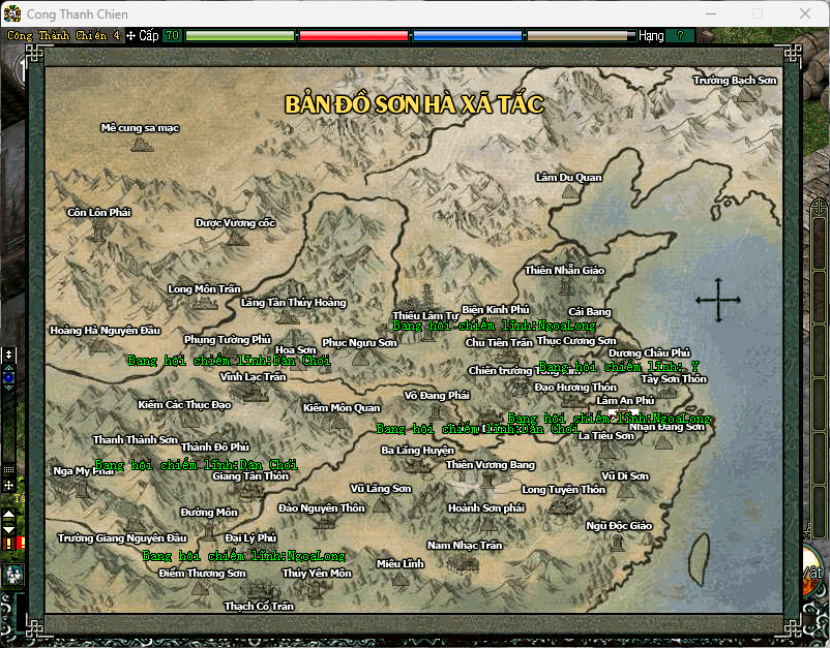
Task: Click the blue orb icon on left sidebar
Action: click(9, 377)
